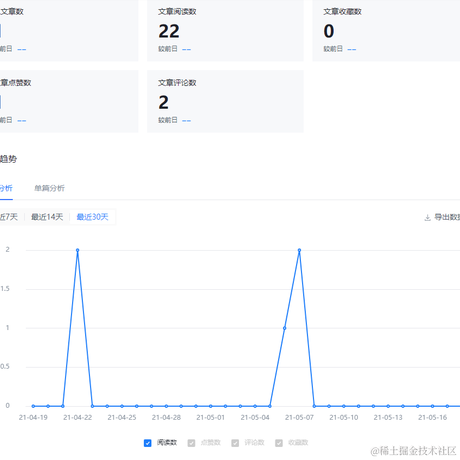Image resolution: width=460 pixels, height=460 pixels.
Task: Click the 较前日 text under 文章收藏数
Action: (x=333, y=49)
